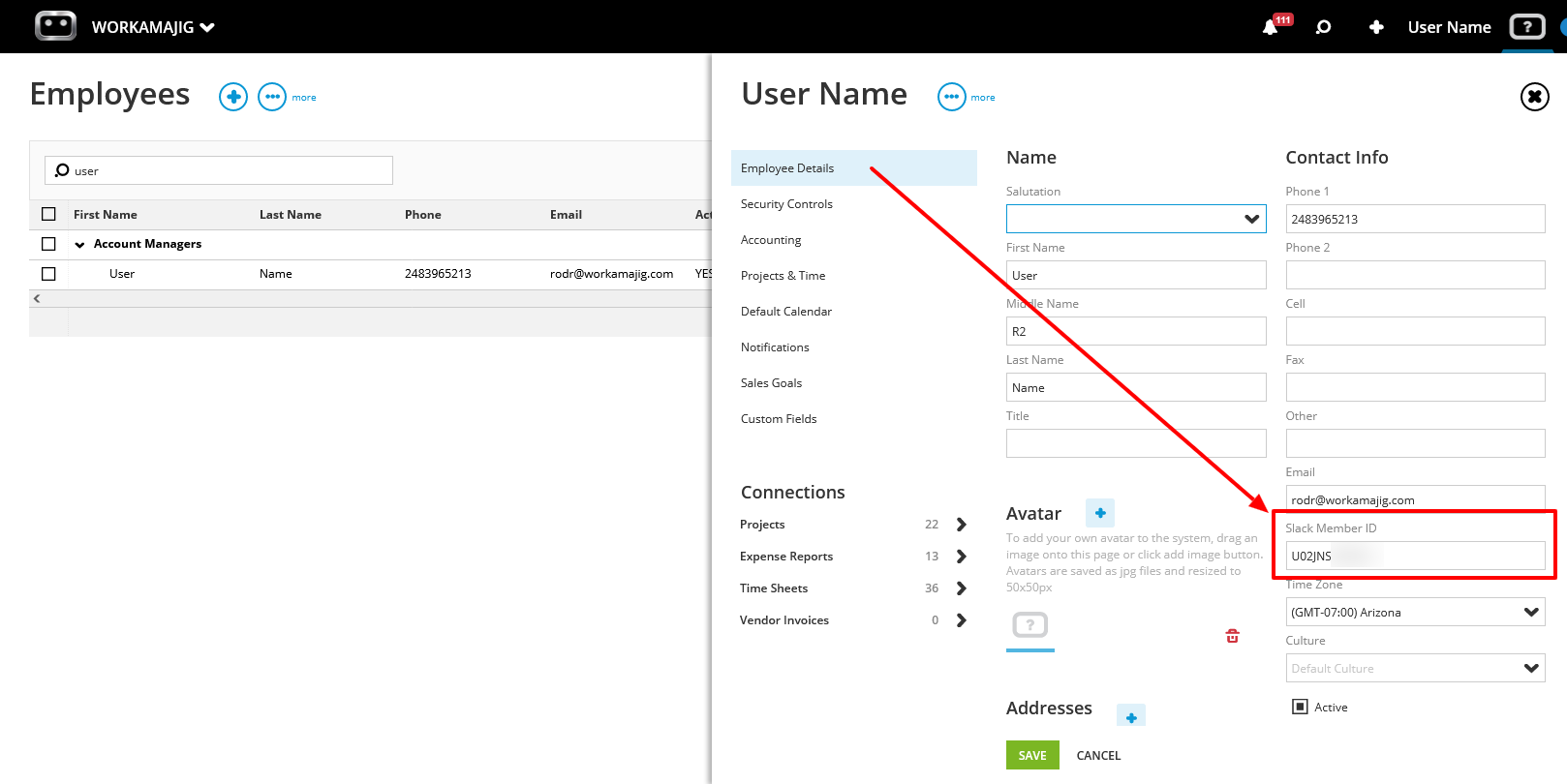1567x784 pixels.
Task: Click the plus icon in top bar
Action: [1376, 27]
